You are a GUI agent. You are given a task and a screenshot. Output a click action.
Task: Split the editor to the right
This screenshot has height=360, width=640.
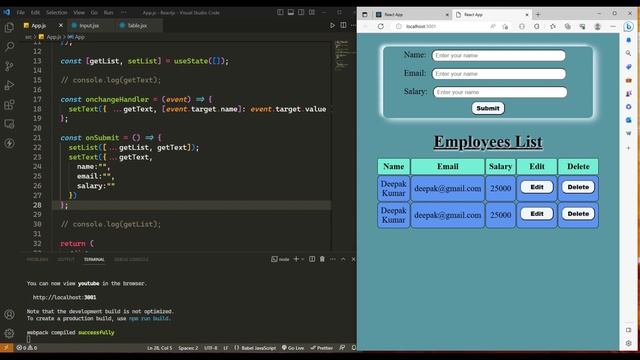pyautogui.click(x=343, y=25)
